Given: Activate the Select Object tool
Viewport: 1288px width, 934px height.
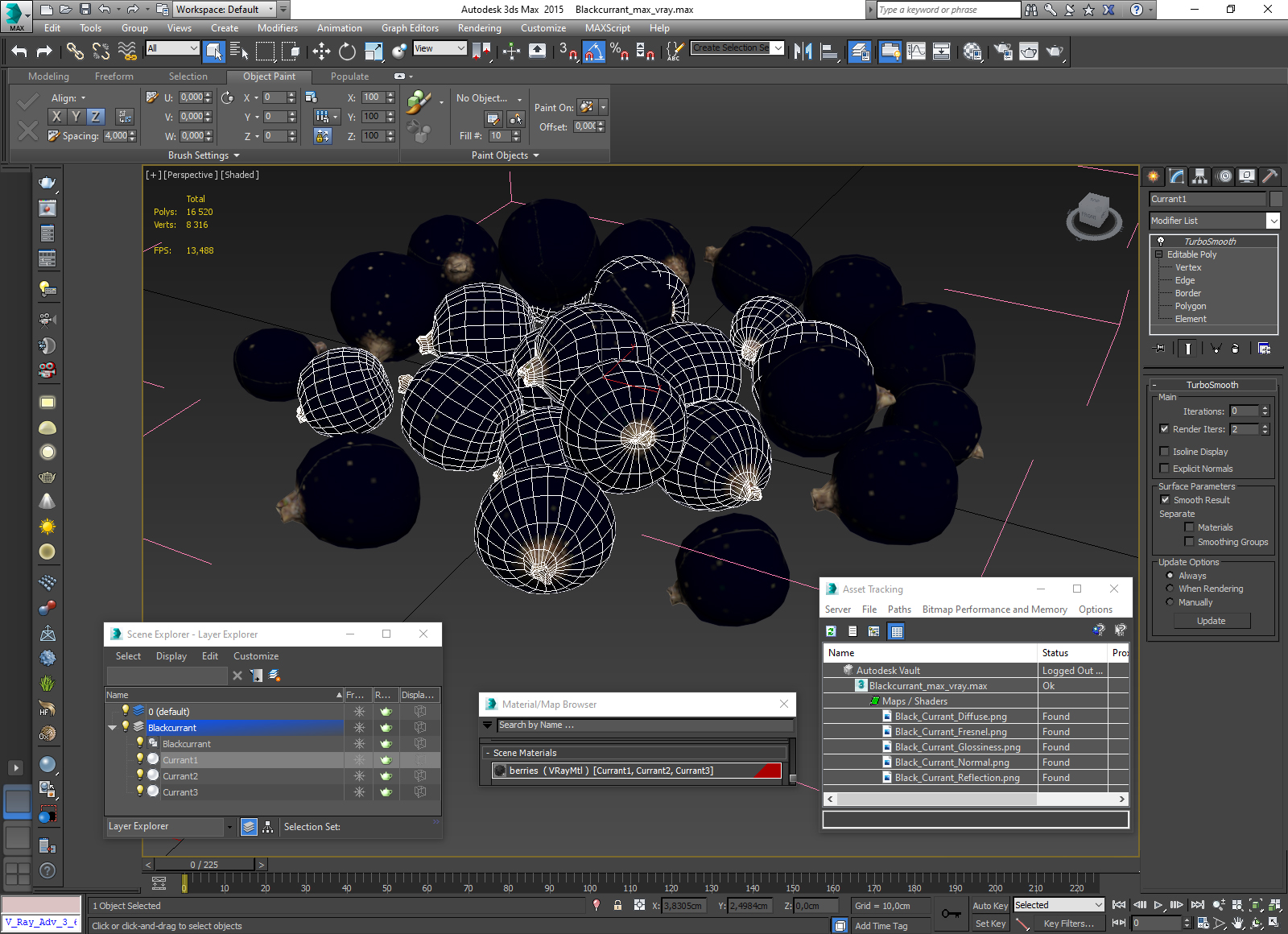Looking at the screenshot, I should tap(213, 52).
